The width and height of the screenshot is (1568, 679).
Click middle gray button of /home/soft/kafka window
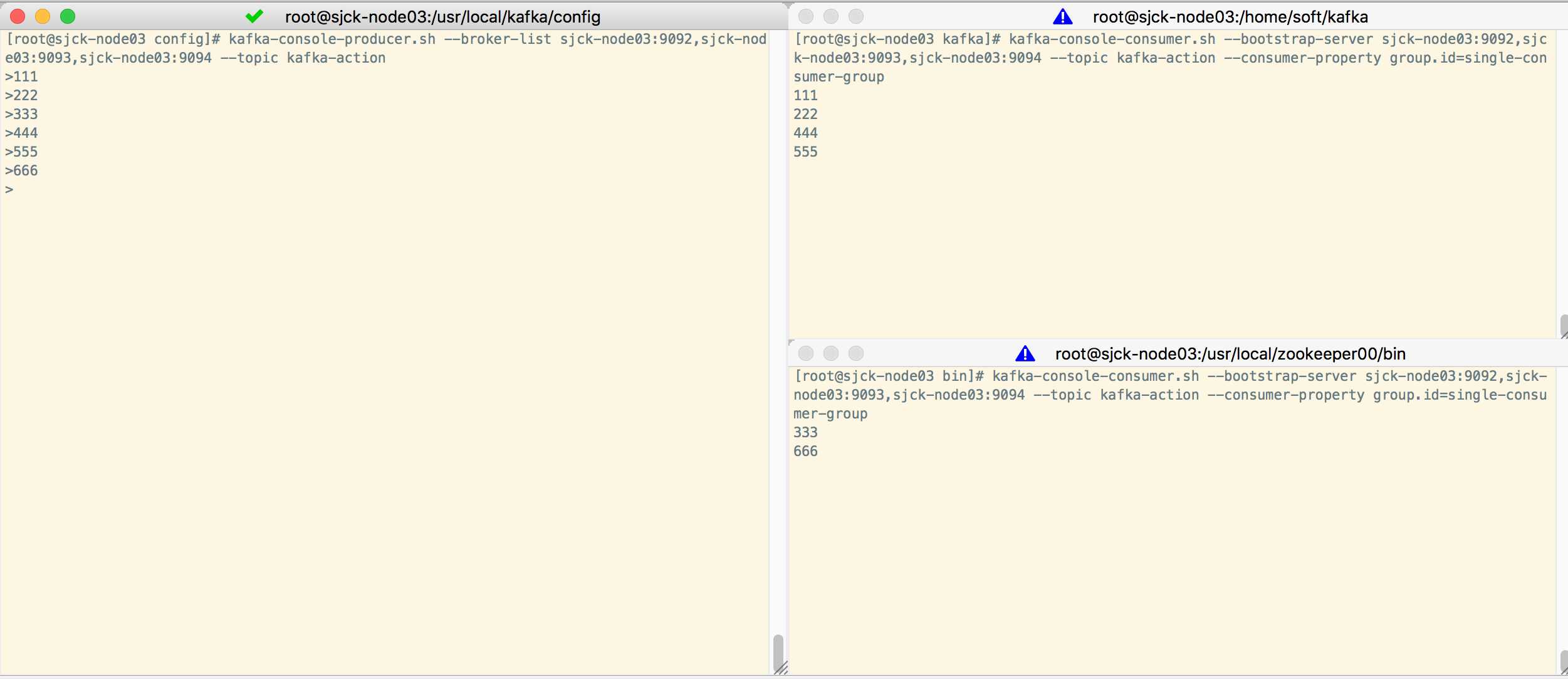(831, 17)
